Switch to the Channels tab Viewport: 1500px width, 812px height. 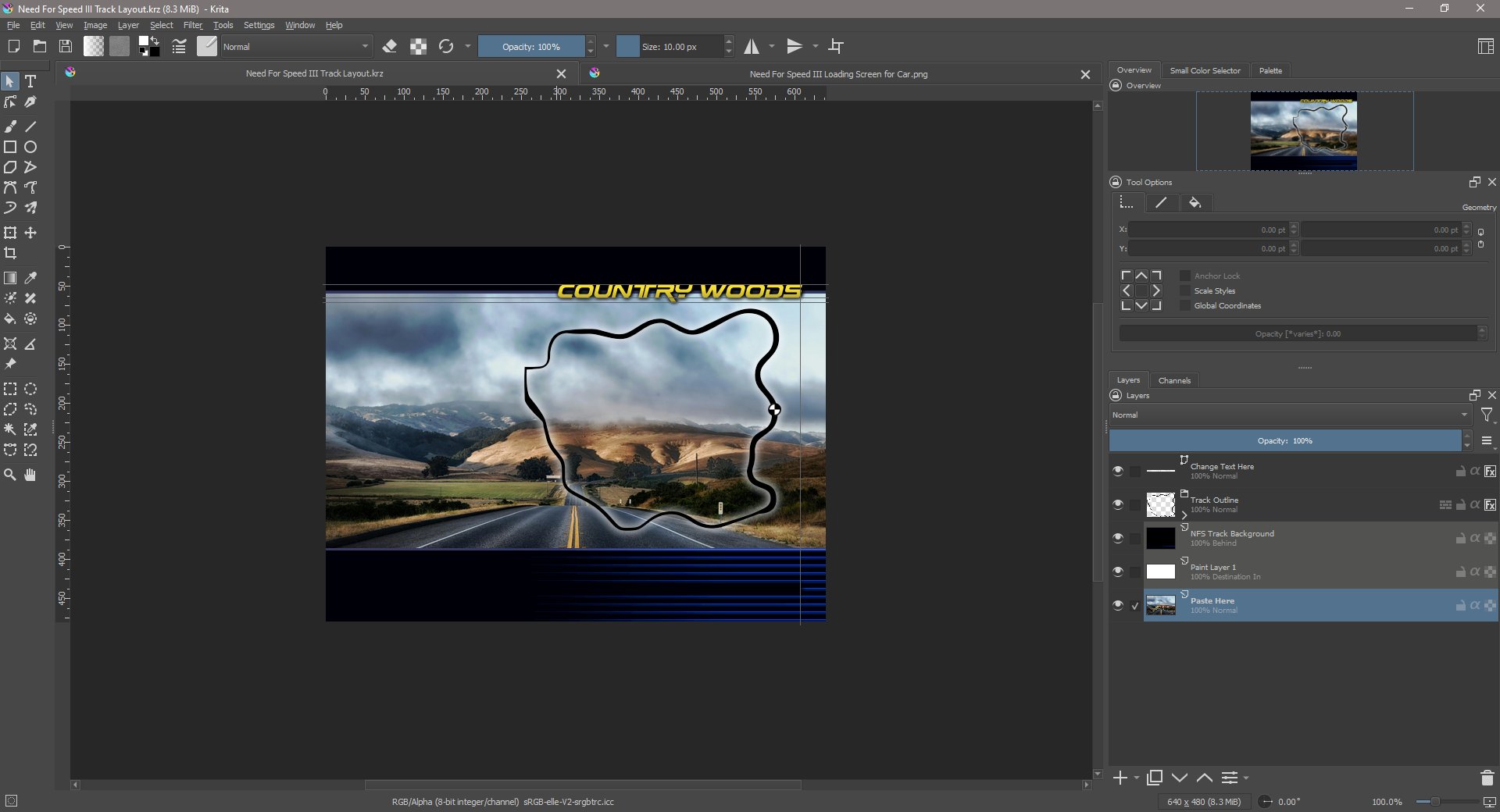[x=1174, y=380]
